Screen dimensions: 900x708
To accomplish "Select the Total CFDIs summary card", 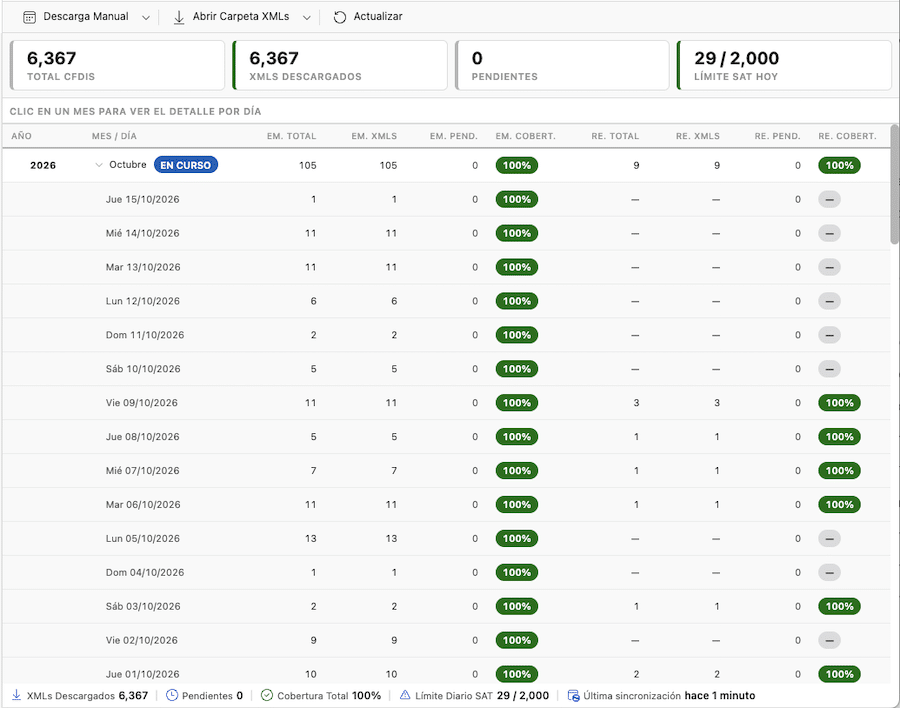I will coord(118,65).
